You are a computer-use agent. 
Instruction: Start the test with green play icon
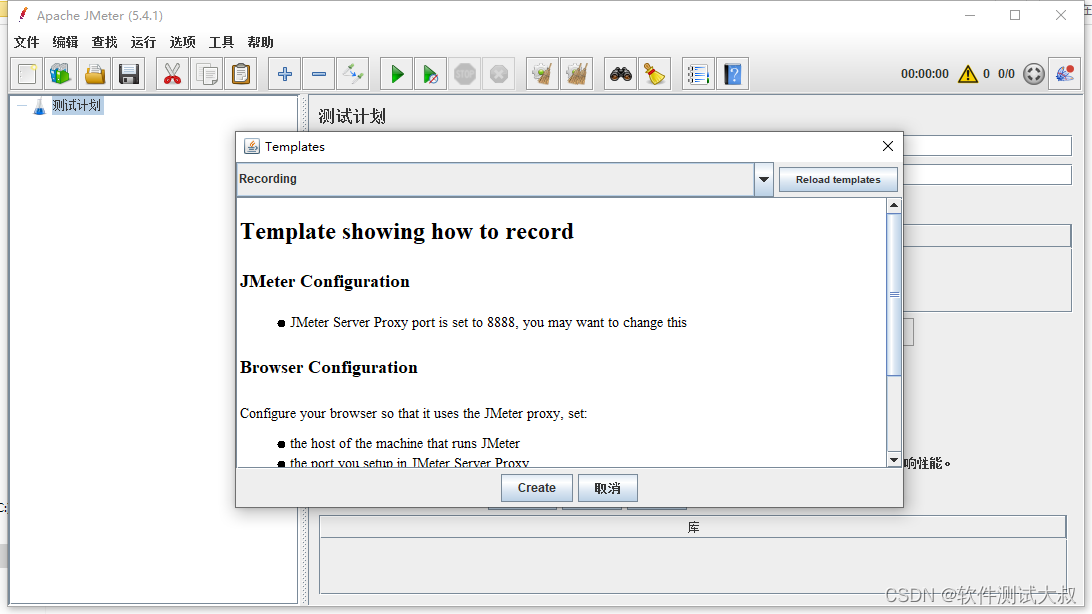point(396,74)
